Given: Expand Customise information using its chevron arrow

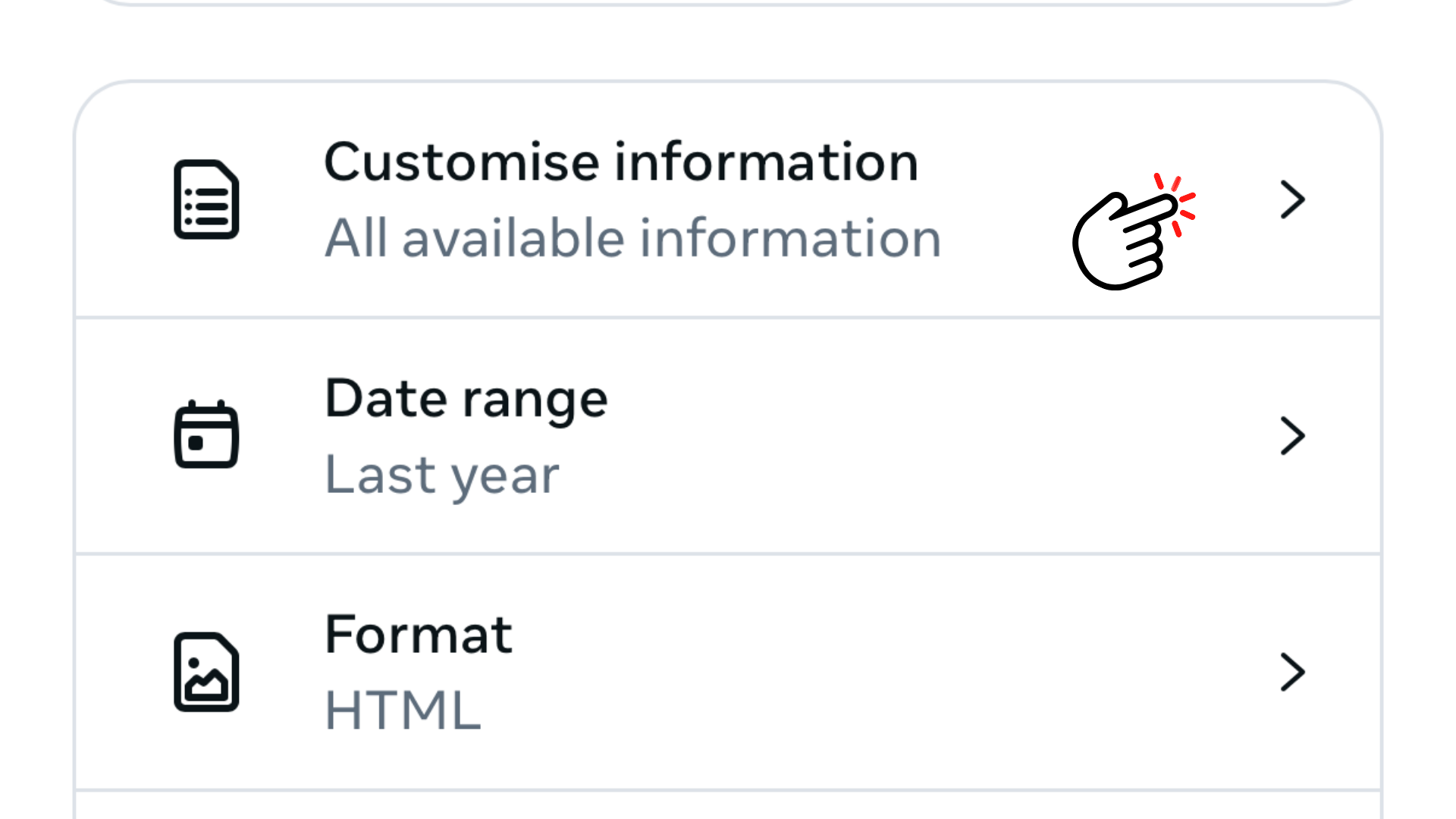Looking at the screenshot, I should (1292, 199).
